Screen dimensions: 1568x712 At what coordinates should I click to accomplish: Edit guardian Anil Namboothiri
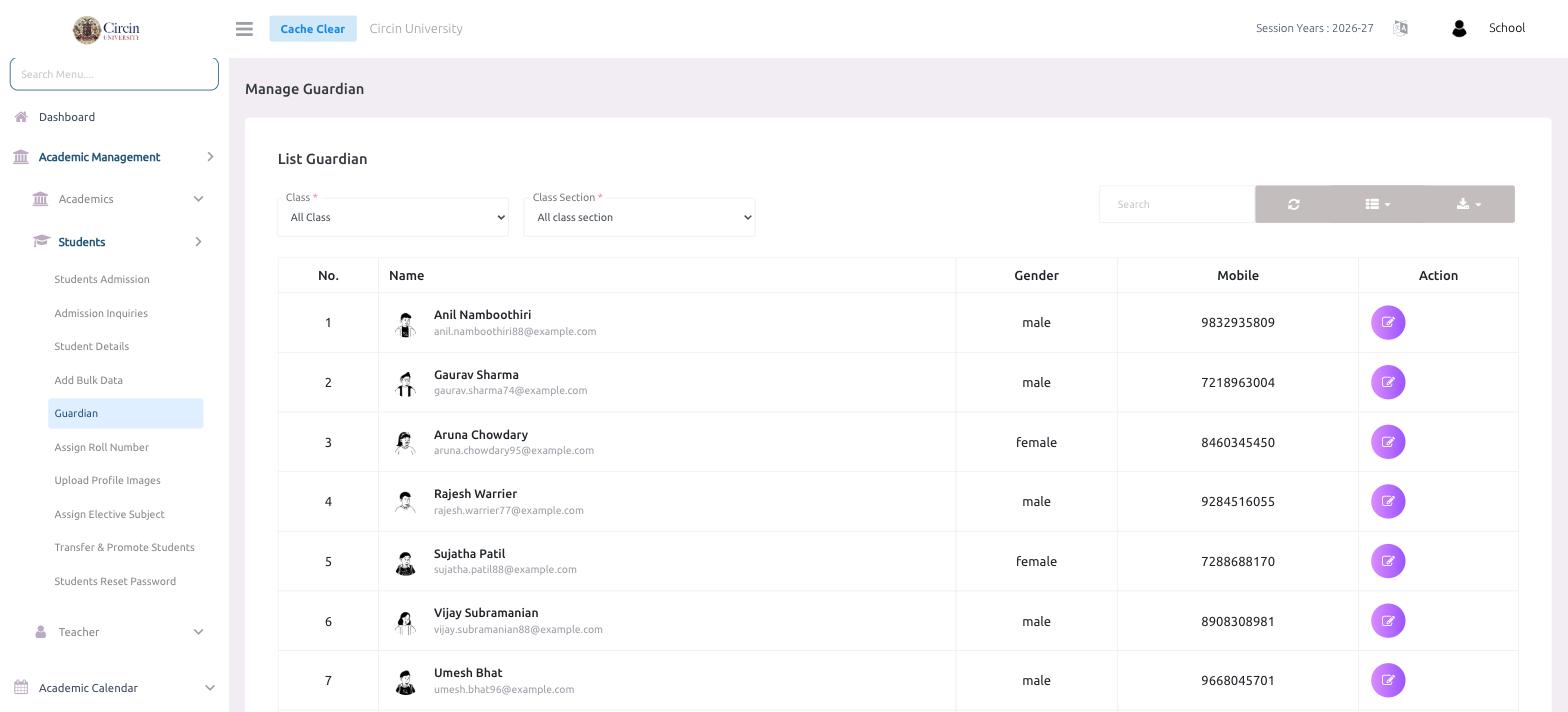[1388, 323]
